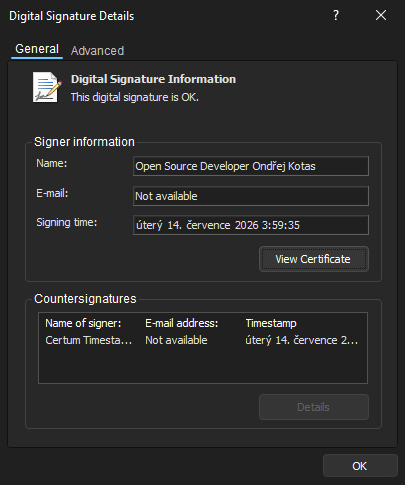Close the Digital Signature Details dialog
Screen dimensions: 405x485
381,15
